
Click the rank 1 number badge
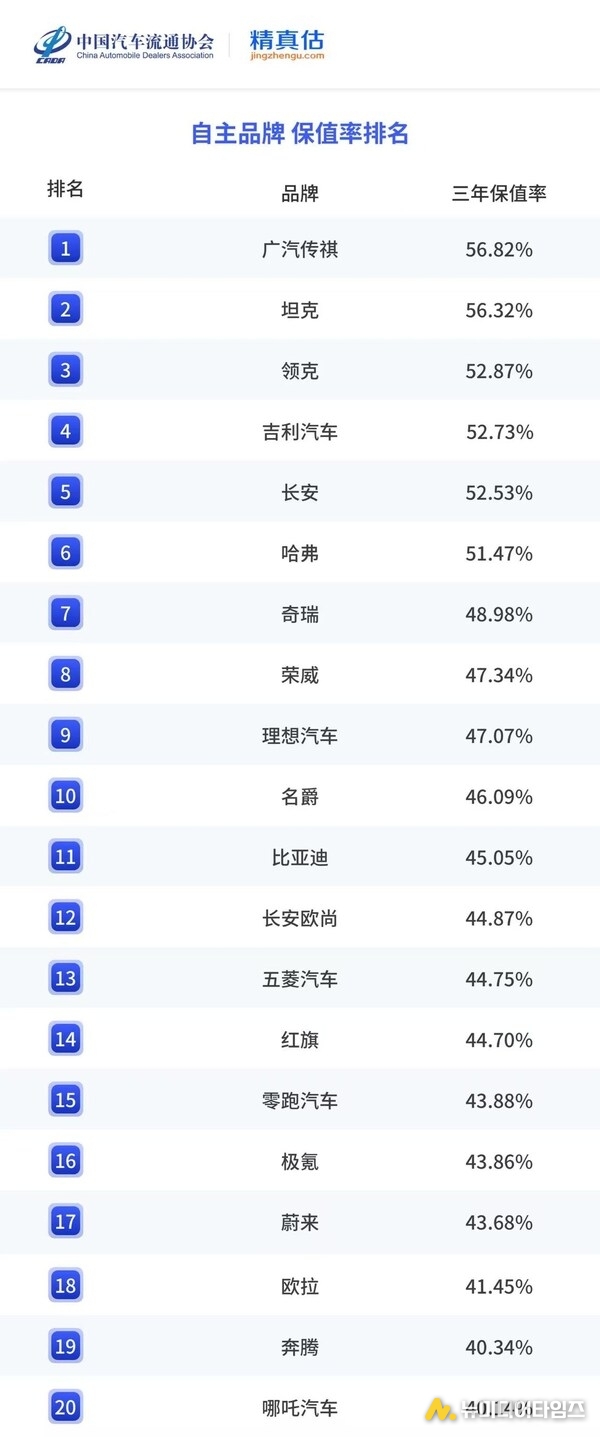[65, 247]
